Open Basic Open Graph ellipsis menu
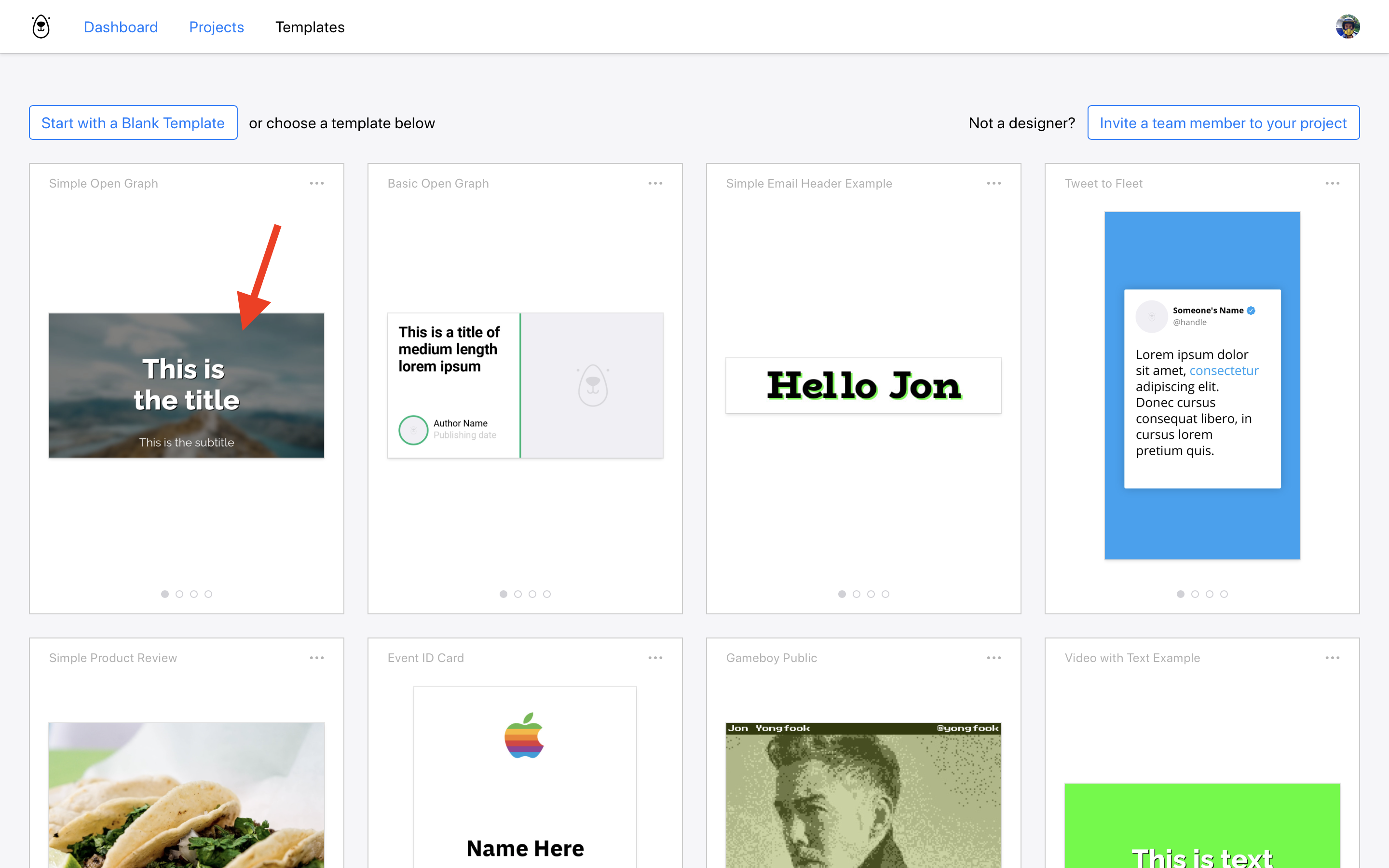The width and height of the screenshot is (1389, 868). [655, 183]
